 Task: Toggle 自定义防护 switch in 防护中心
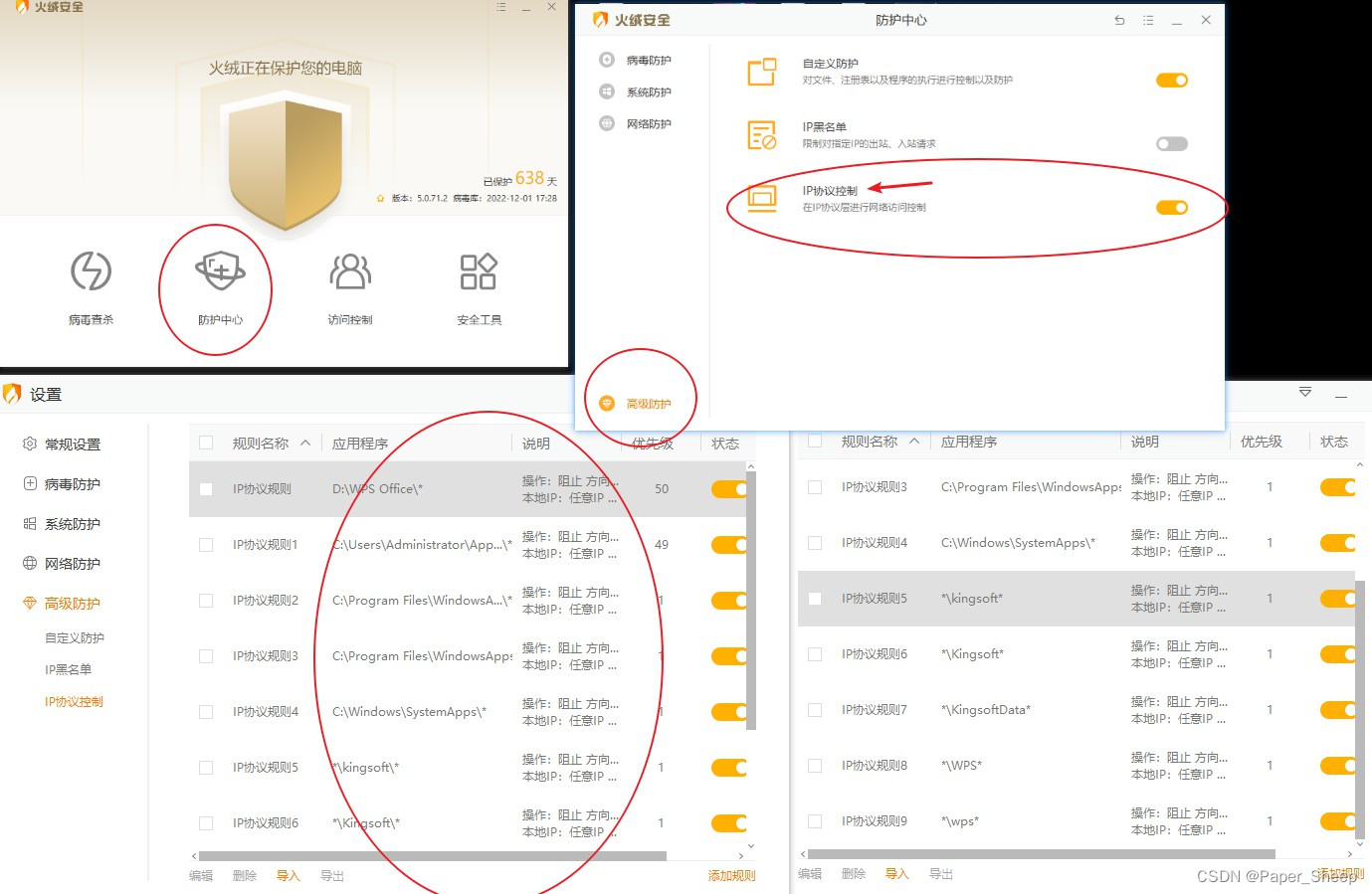point(1172,81)
